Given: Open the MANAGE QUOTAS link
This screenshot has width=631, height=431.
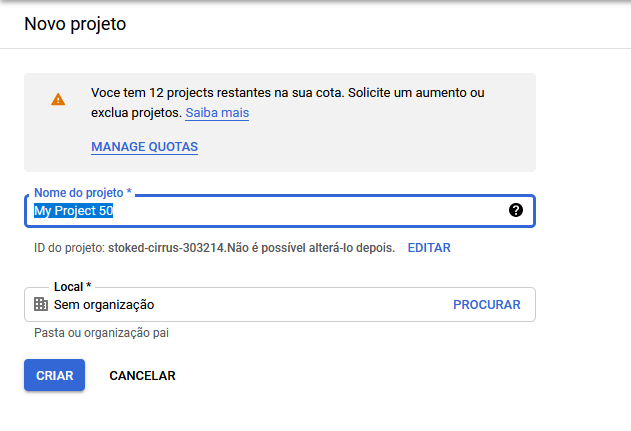Looking at the screenshot, I should point(144,146).
